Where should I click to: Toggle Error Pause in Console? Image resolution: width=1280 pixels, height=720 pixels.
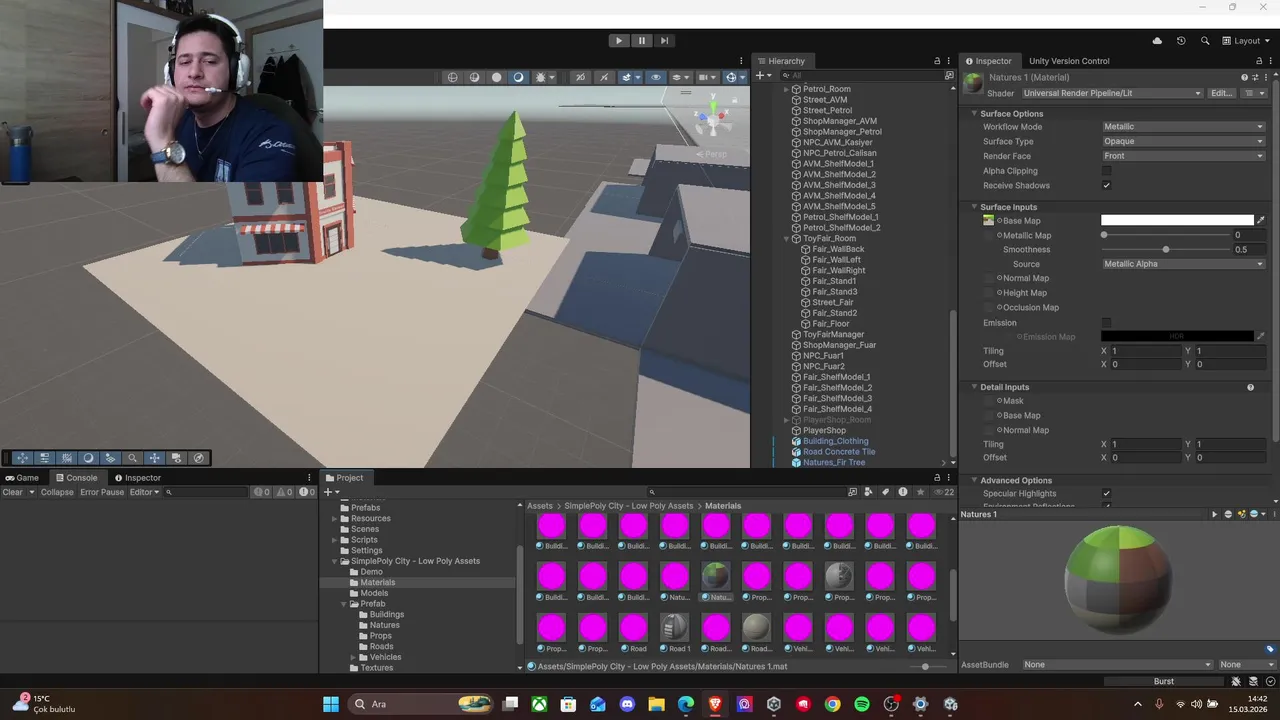[x=102, y=492]
